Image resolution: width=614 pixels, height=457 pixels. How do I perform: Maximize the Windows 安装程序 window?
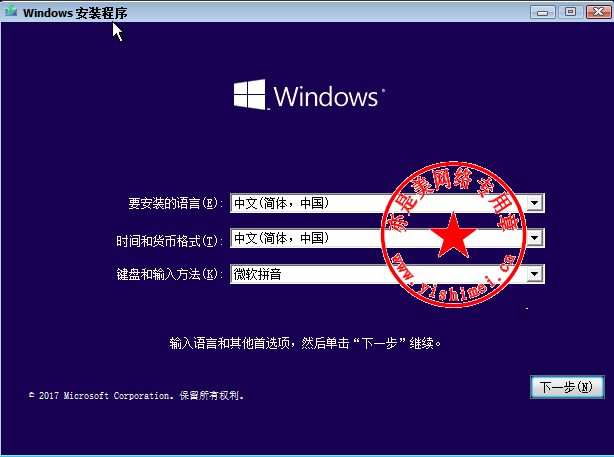click(570, 12)
